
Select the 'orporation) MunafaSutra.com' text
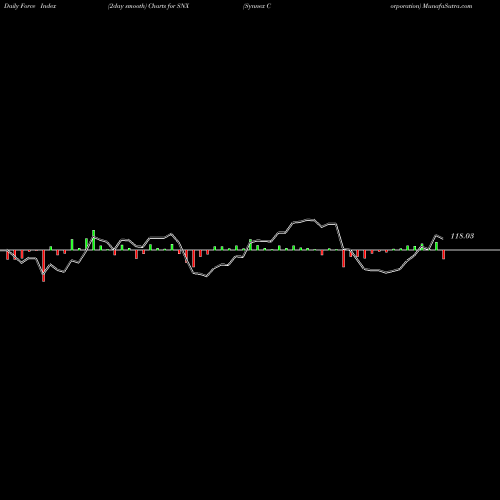click(x=431, y=6)
